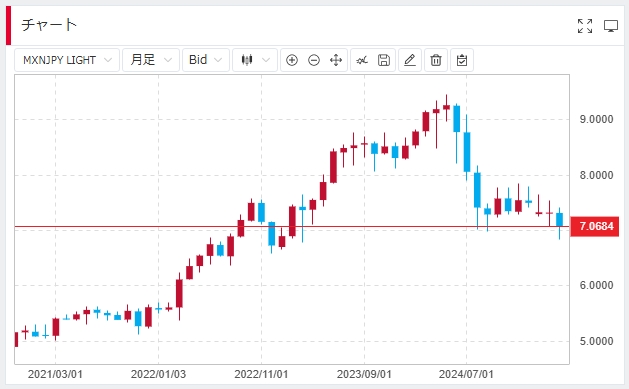Image resolution: width=629 pixels, height=389 pixels.
Task: Open 月足 timeframe dropdown
Action: coord(151,60)
